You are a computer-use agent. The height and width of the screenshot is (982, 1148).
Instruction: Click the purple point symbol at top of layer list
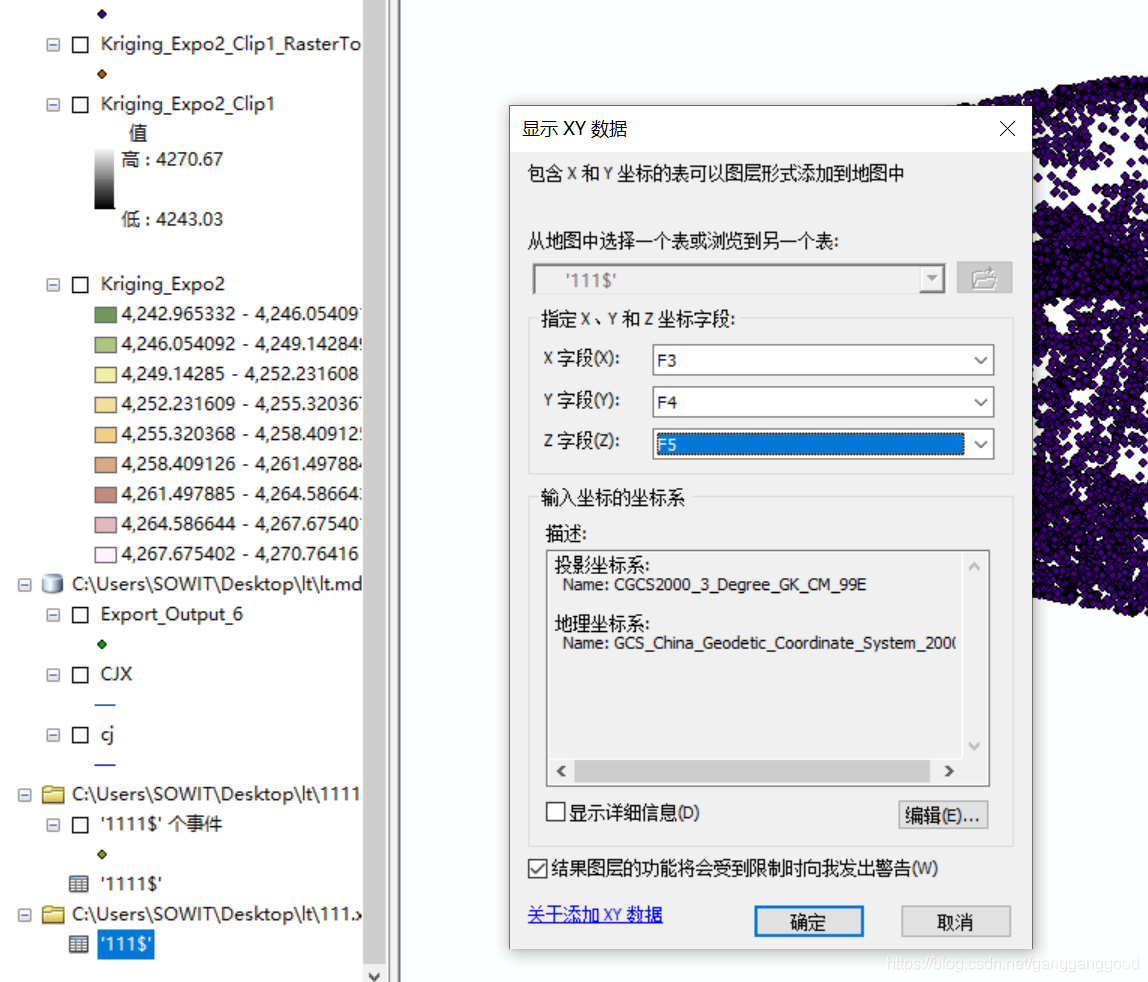click(x=102, y=14)
